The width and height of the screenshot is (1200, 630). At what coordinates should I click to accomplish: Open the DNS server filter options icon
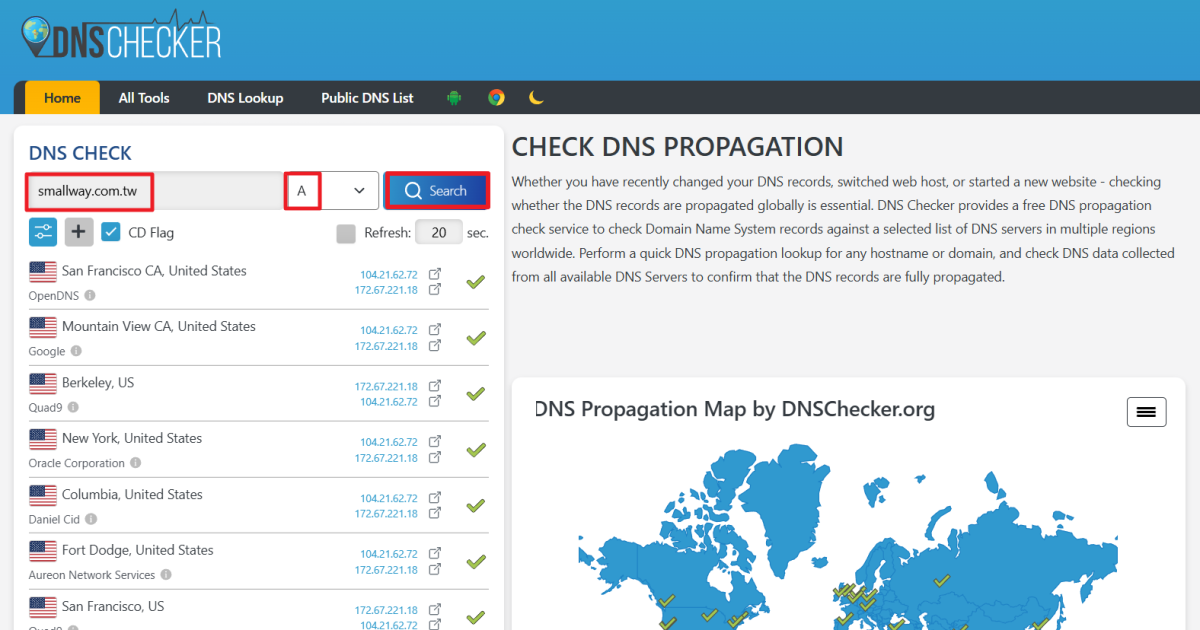pos(42,231)
